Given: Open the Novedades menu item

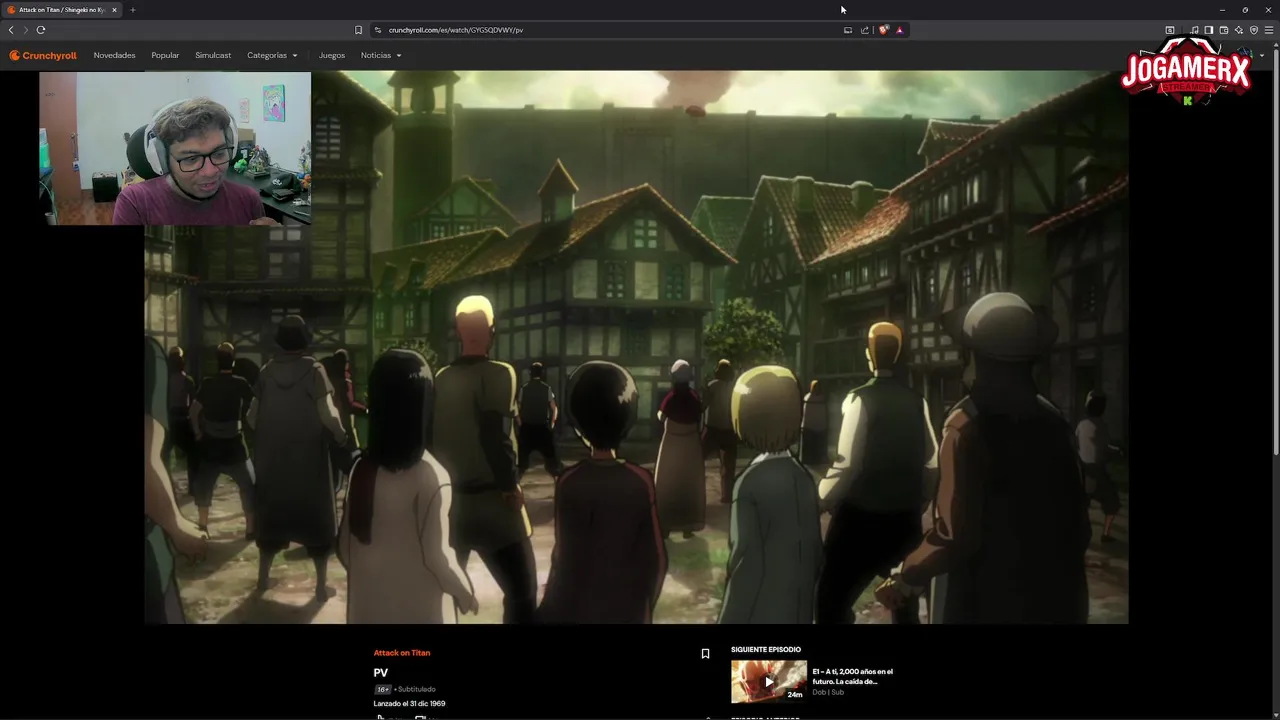Looking at the screenshot, I should pyautogui.click(x=114, y=55).
